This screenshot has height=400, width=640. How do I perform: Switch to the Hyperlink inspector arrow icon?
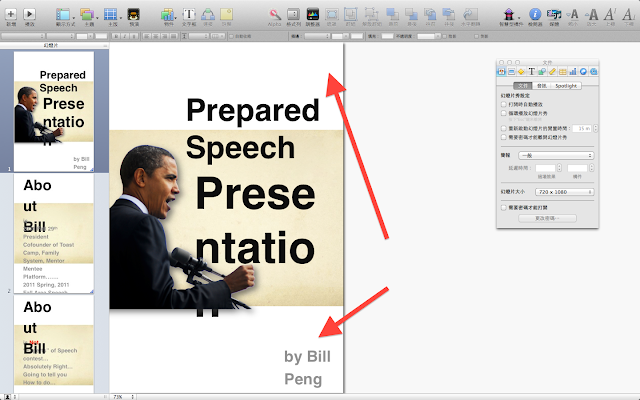tap(583, 72)
